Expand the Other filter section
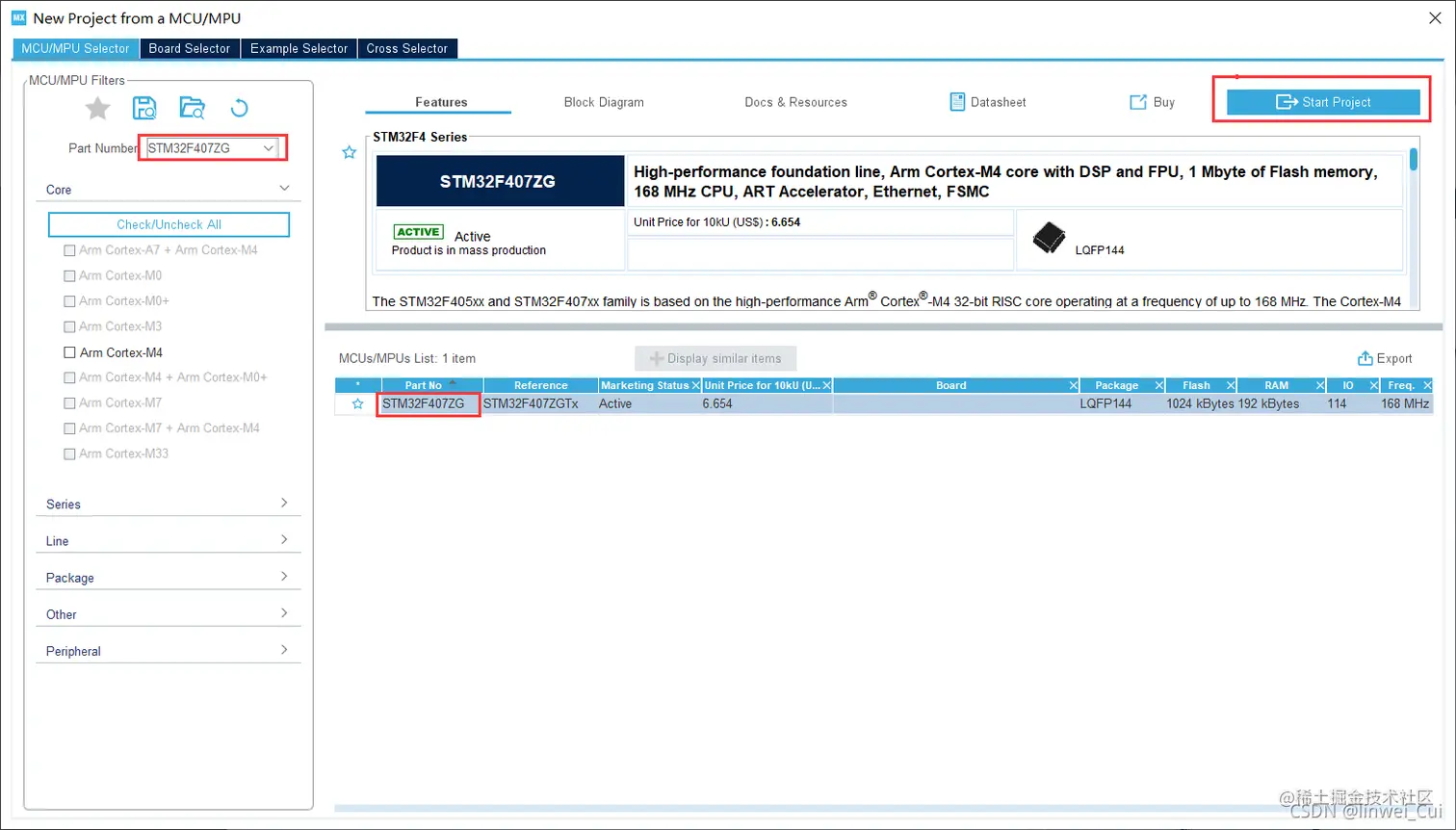The image size is (1456, 830). 284,612
